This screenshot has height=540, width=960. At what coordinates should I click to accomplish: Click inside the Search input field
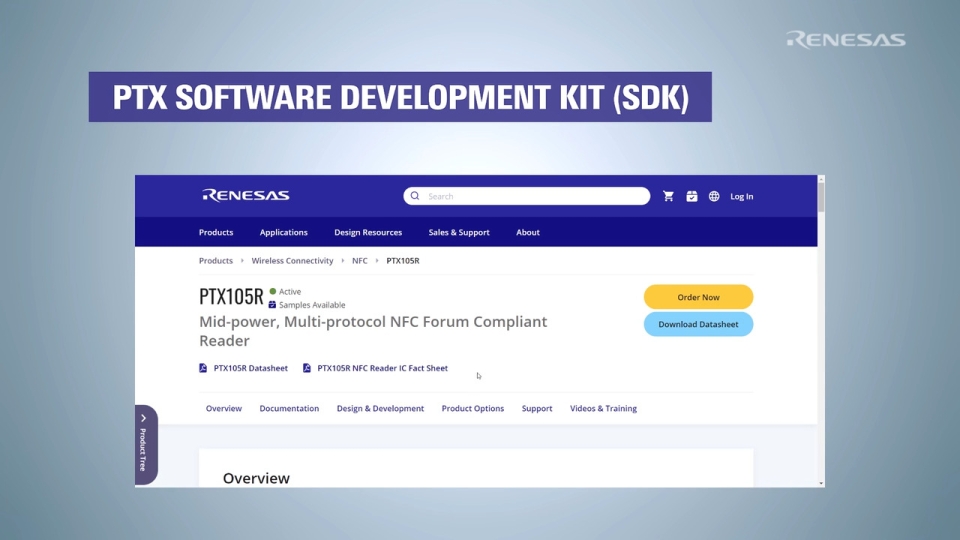pyautogui.click(x=527, y=196)
